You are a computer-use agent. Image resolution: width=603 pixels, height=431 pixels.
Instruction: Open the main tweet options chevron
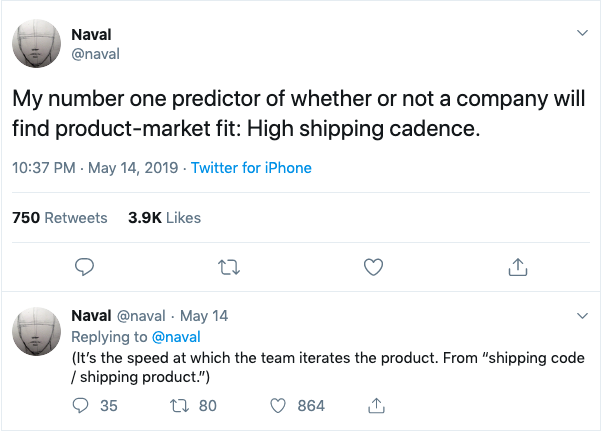(x=582, y=33)
